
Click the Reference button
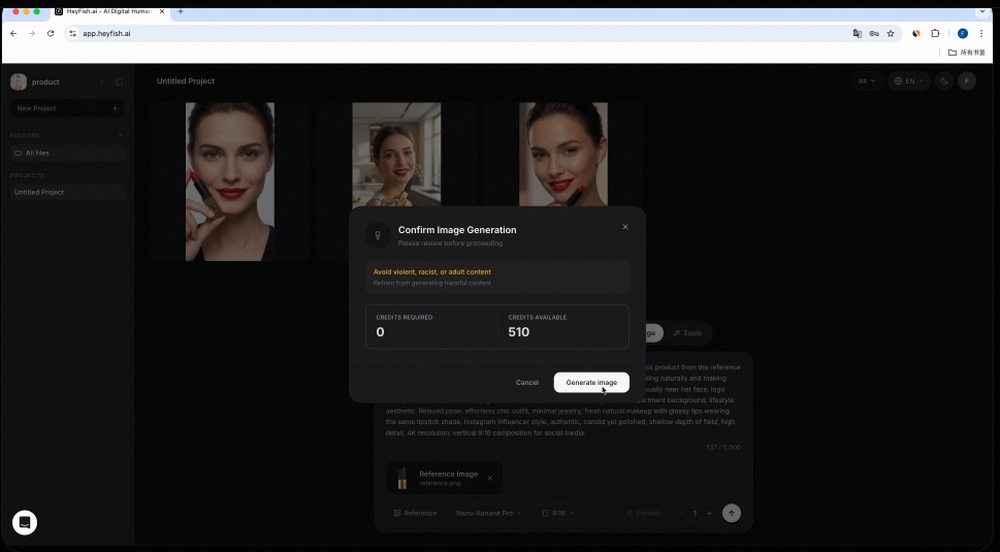[415, 513]
